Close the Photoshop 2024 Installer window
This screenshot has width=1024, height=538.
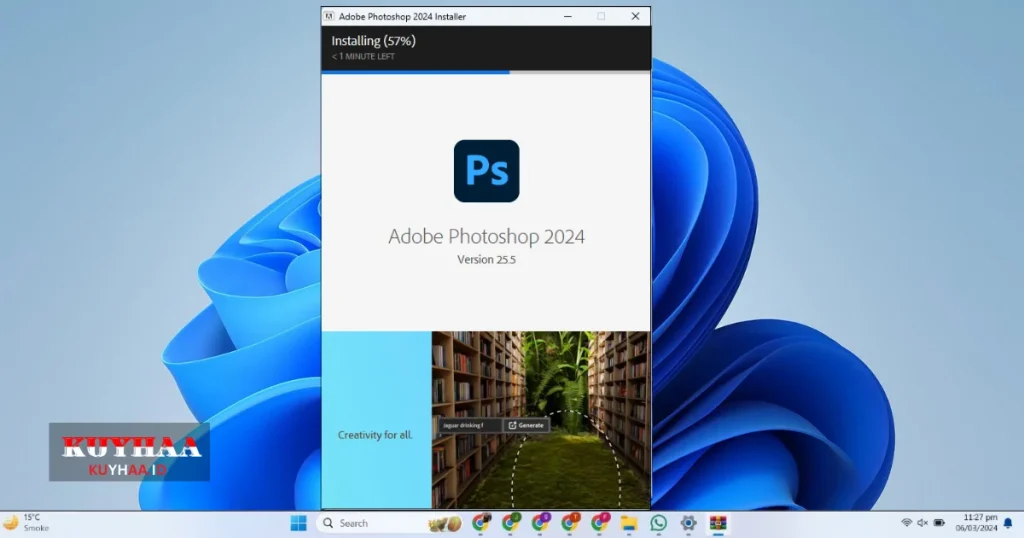pyautogui.click(x=635, y=16)
